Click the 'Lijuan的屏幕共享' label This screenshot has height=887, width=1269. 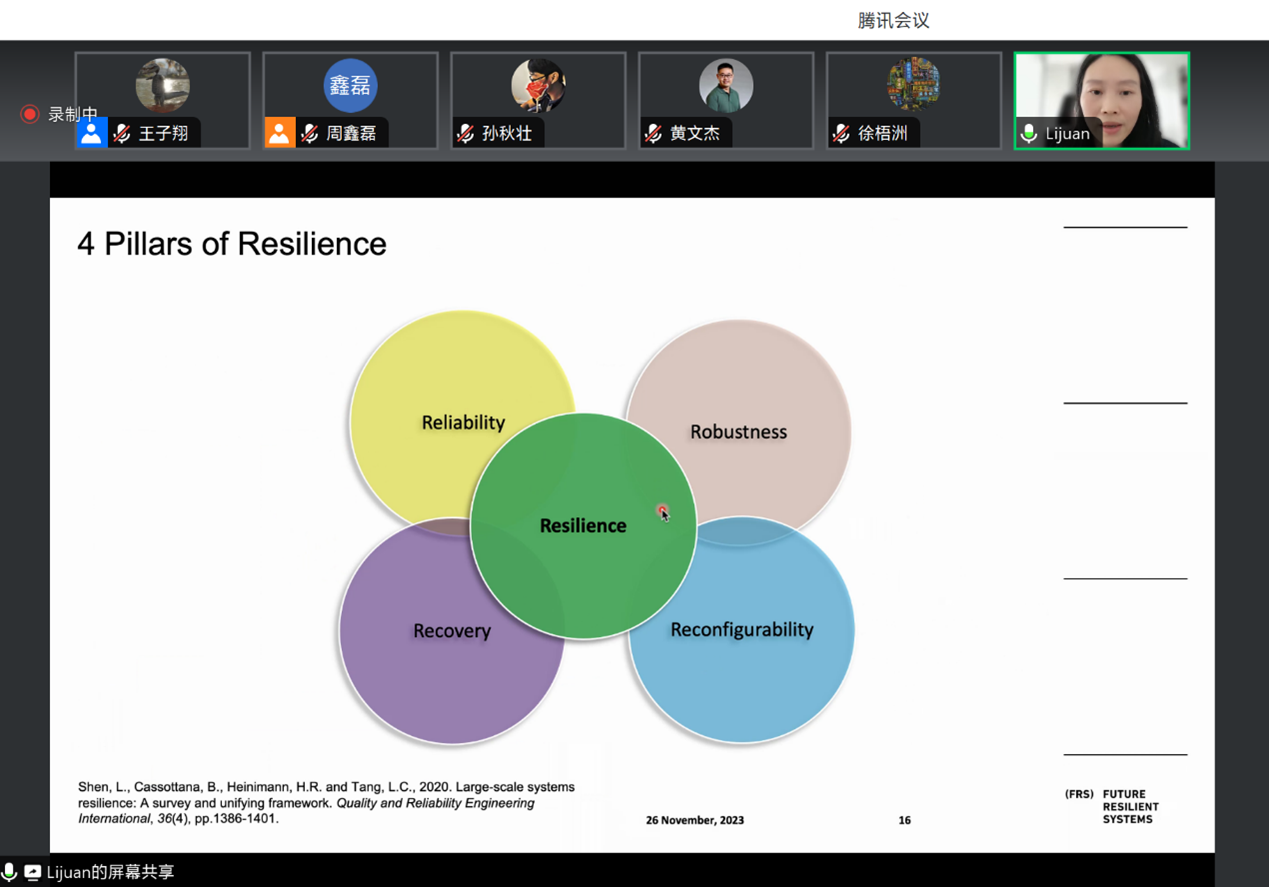(x=110, y=872)
